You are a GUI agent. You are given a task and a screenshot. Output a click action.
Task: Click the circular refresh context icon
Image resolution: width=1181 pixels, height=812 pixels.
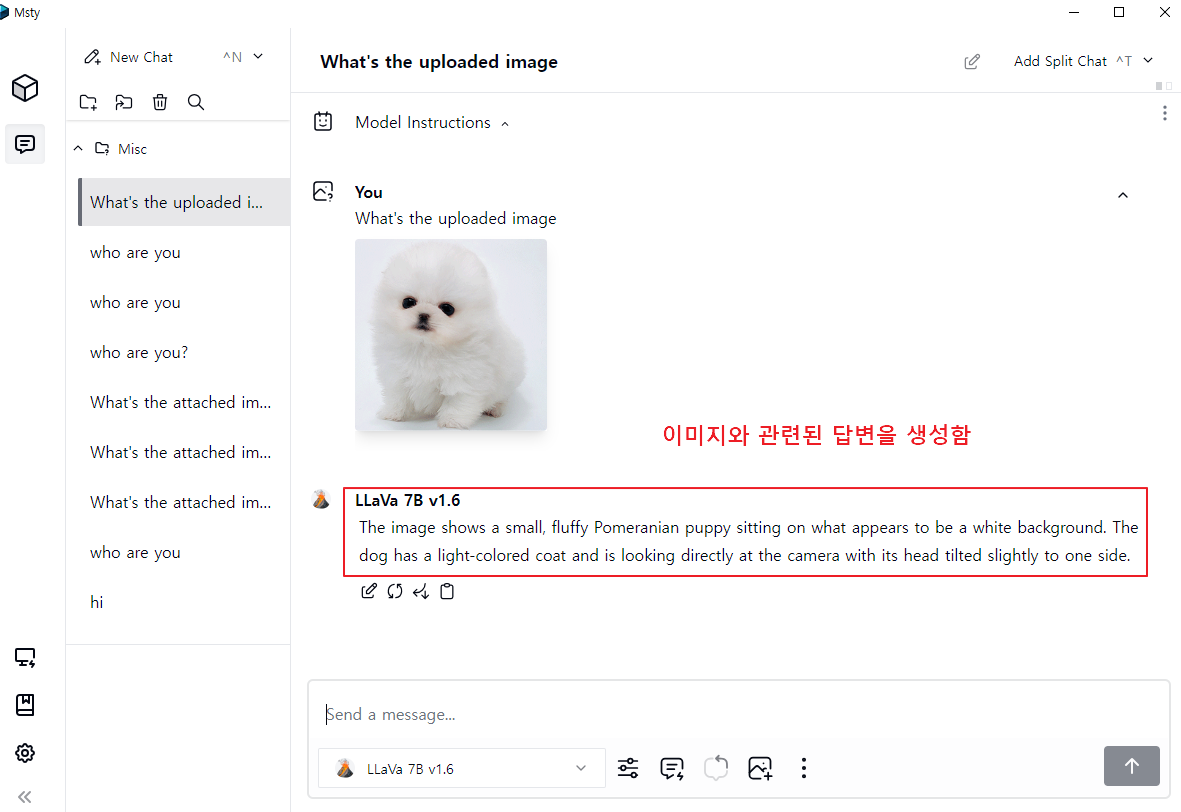pyautogui.click(x=716, y=768)
